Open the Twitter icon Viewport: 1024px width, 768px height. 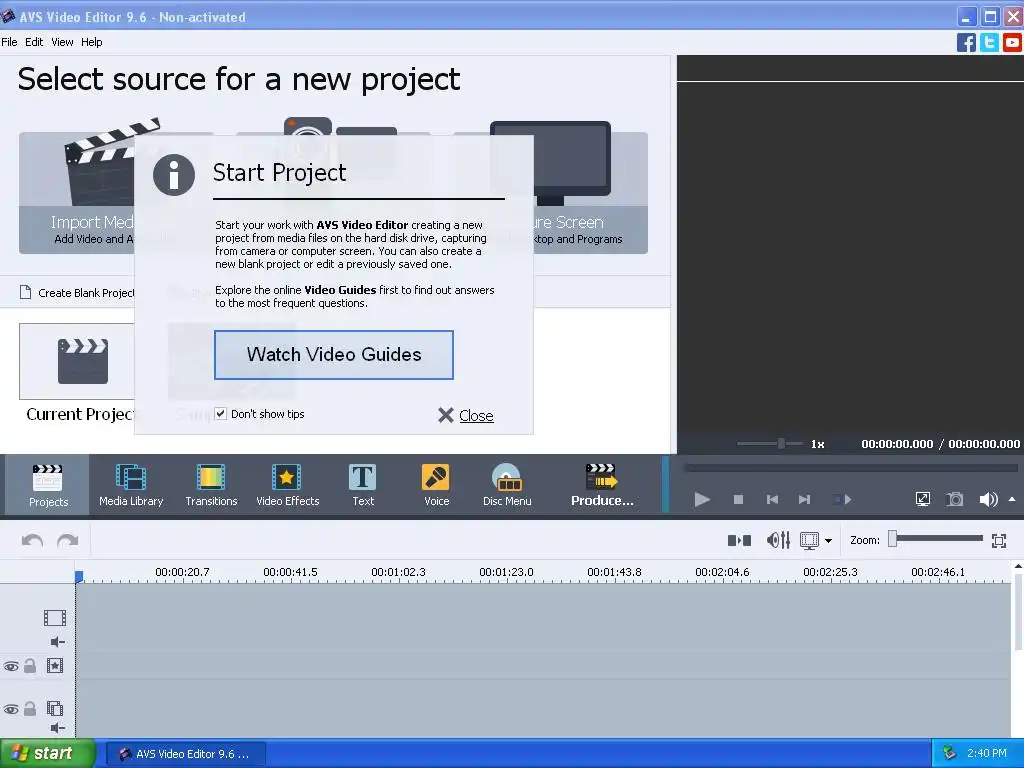(989, 42)
